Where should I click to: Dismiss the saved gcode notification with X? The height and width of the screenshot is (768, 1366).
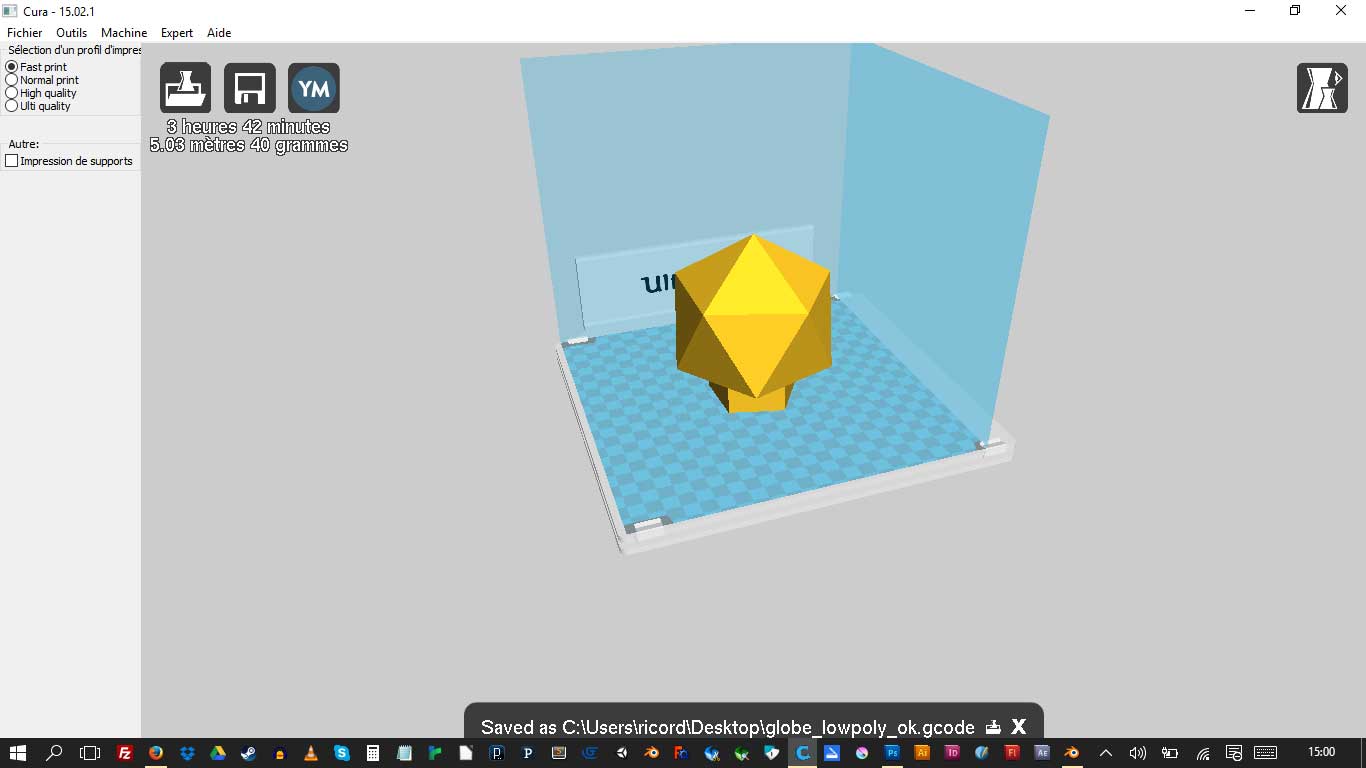(1018, 727)
